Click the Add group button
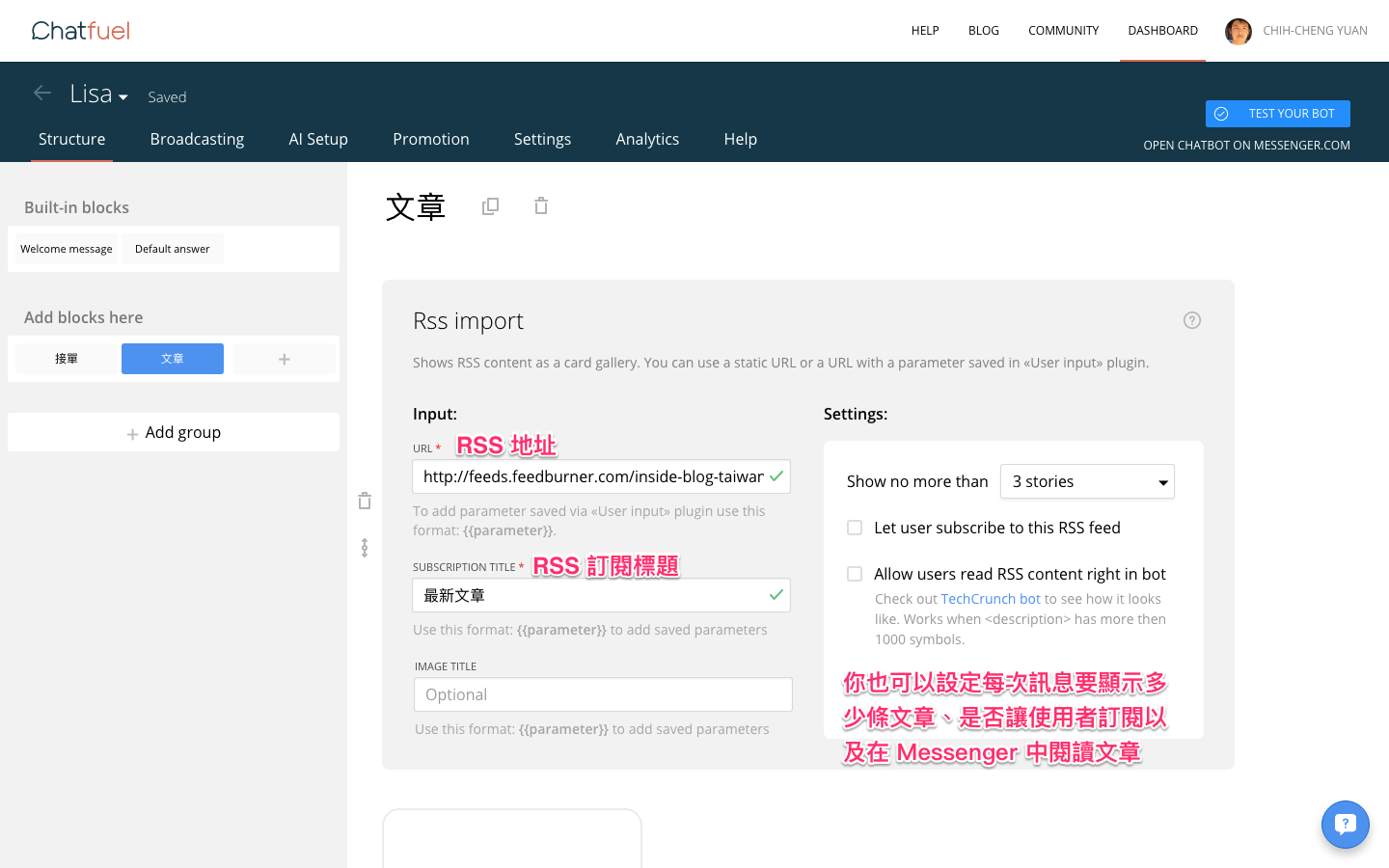Image resolution: width=1389 pixels, height=868 pixels. click(x=174, y=432)
